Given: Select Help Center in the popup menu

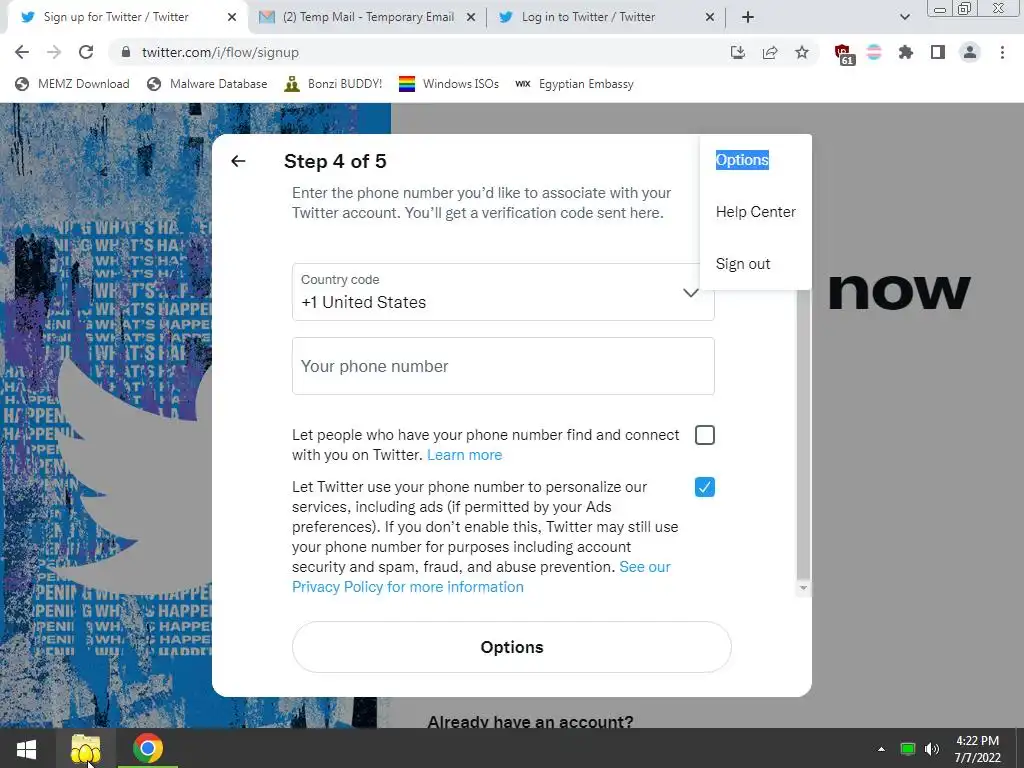Looking at the screenshot, I should click(756, 212).
